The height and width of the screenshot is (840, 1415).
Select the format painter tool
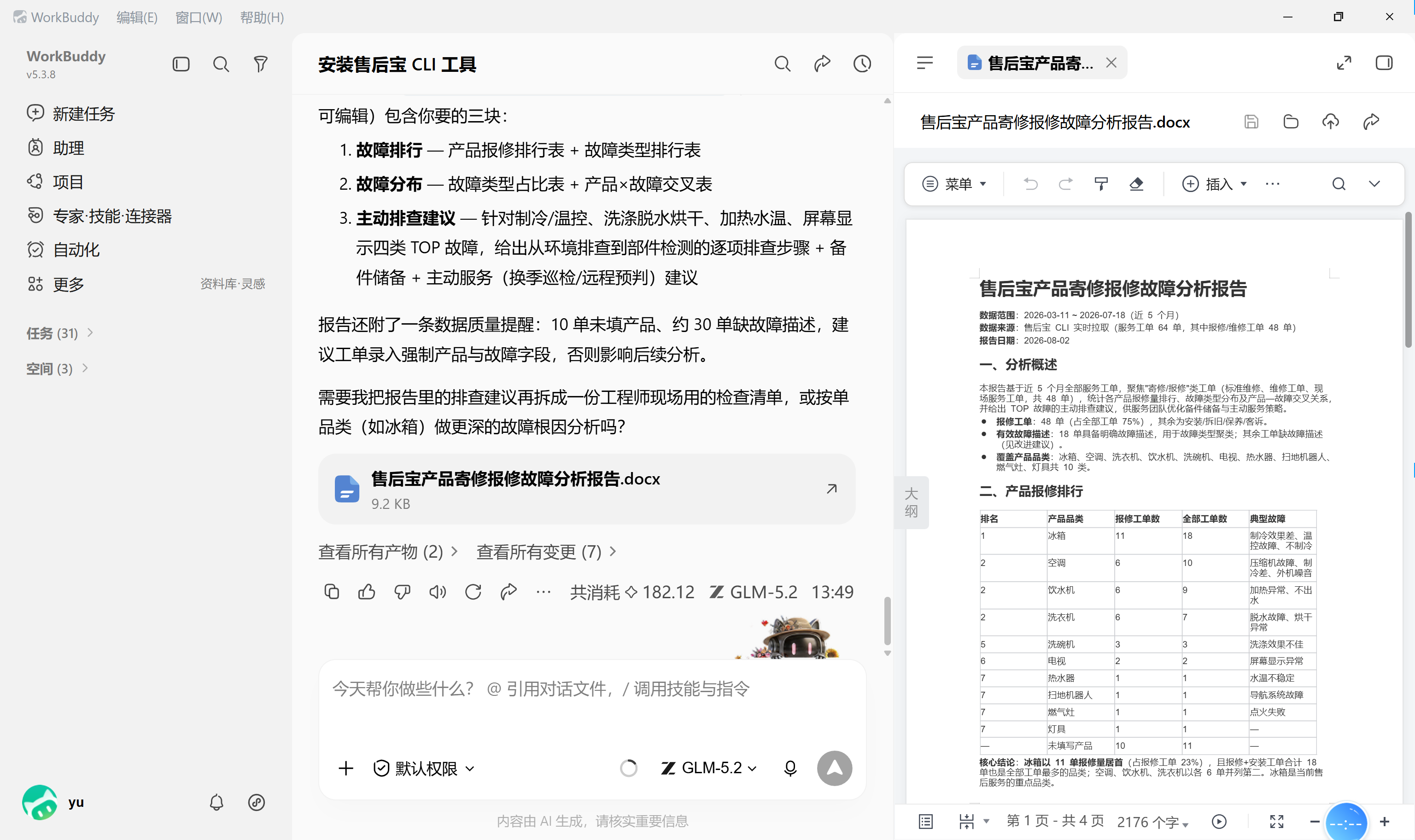coord(1101,184)
